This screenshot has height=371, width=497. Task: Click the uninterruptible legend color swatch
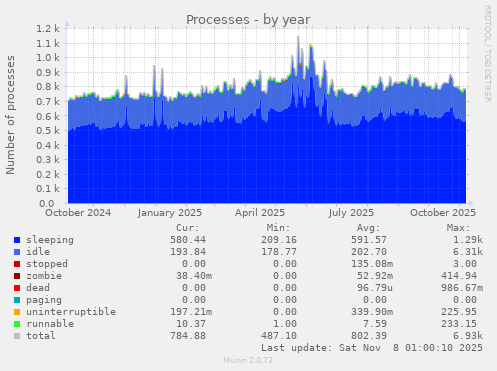click(x=17, y=312)
